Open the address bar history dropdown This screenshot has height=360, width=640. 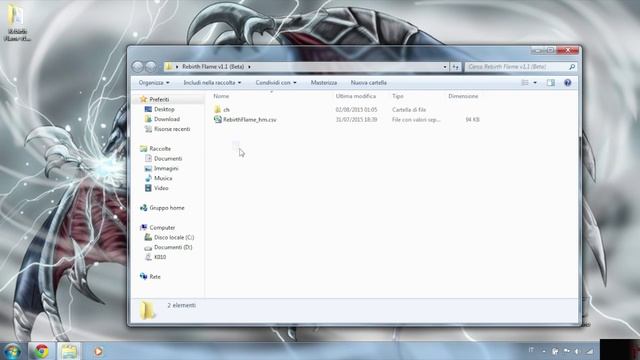coord(445,67)
